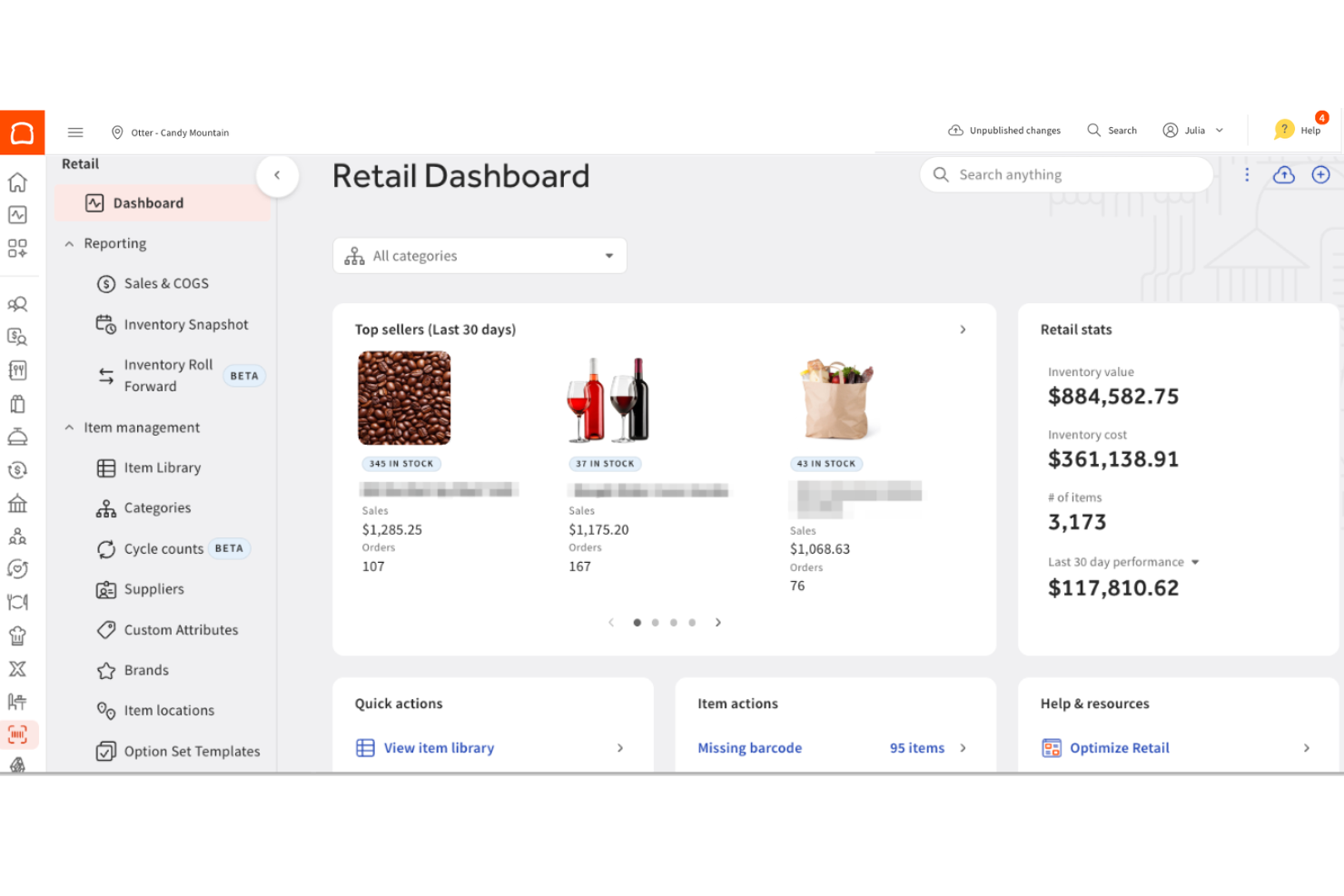Switch to the Dashboard menu item
1344x896 pixels.
[148, 202]
